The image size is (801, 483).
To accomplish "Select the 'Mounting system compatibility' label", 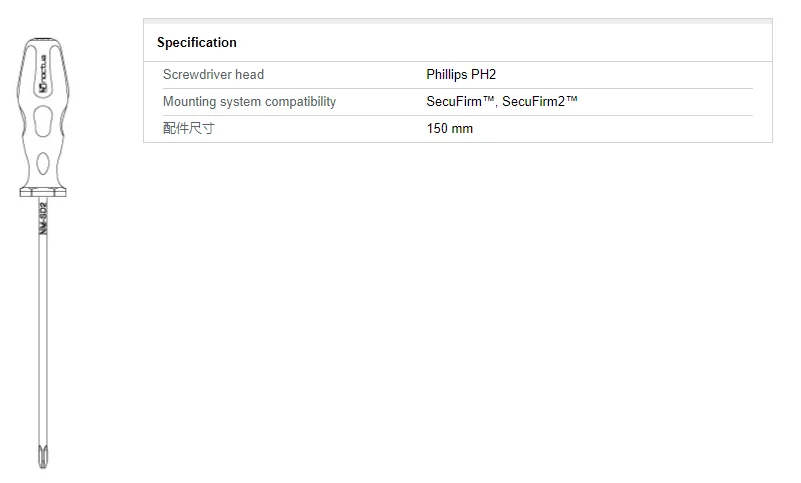I will (x=249, y=102).
